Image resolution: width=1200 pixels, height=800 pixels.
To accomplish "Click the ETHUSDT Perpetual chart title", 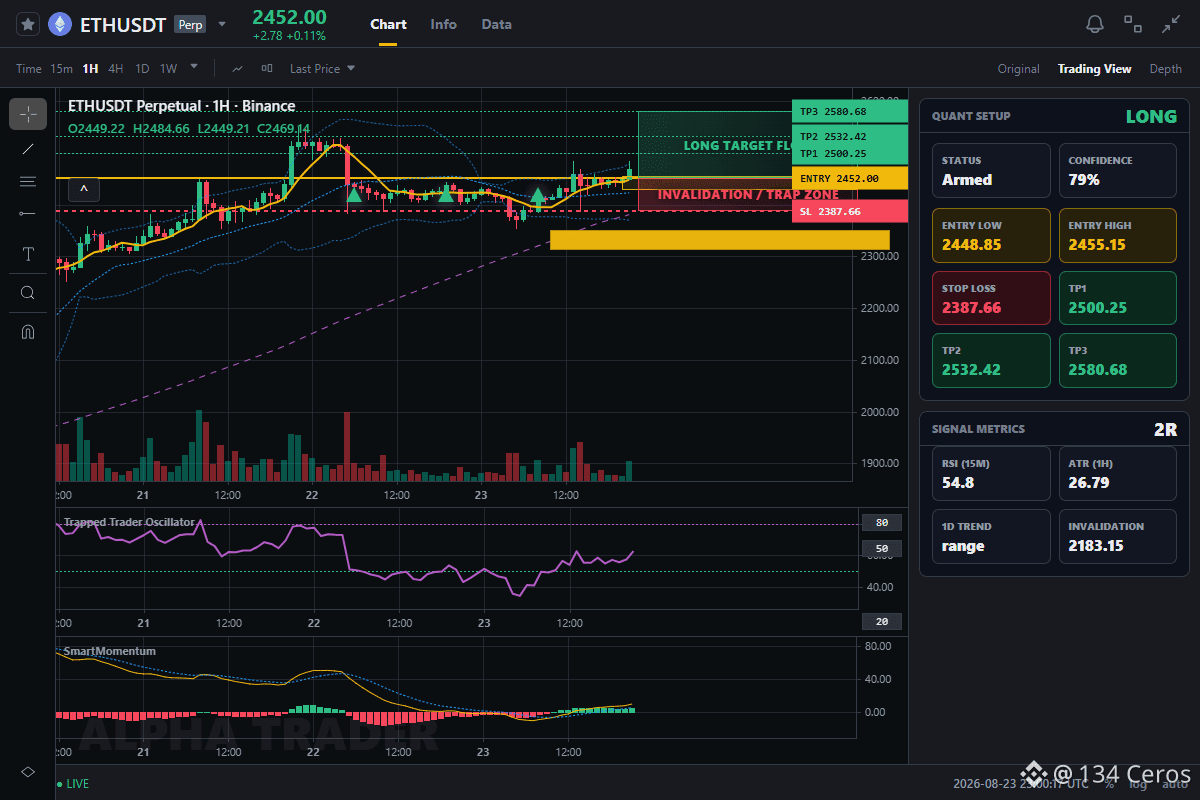I will (181, 106).
